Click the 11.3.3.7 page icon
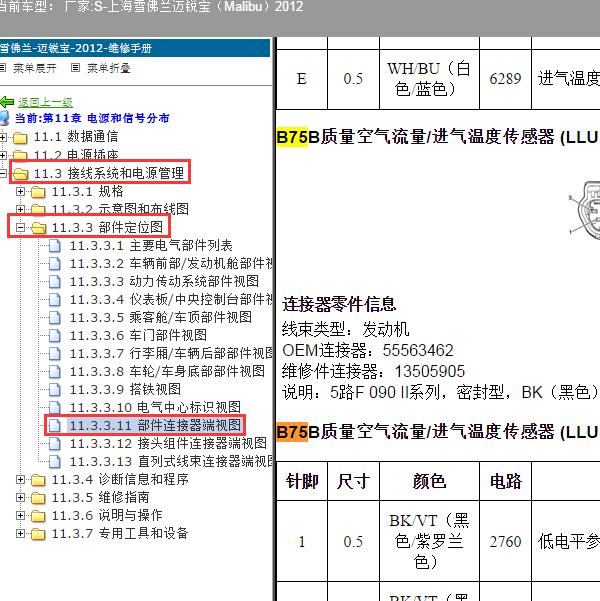The image size is (600, 601). (55, 353)
